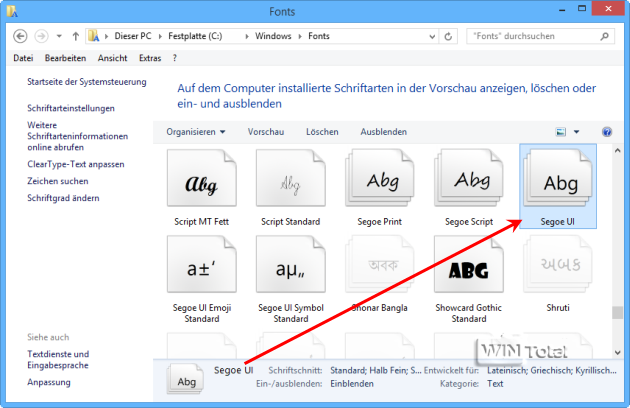Open Weitere Schriftarteninformationen online abrufen
The image size is (630, 408).
tap(78, 136)
